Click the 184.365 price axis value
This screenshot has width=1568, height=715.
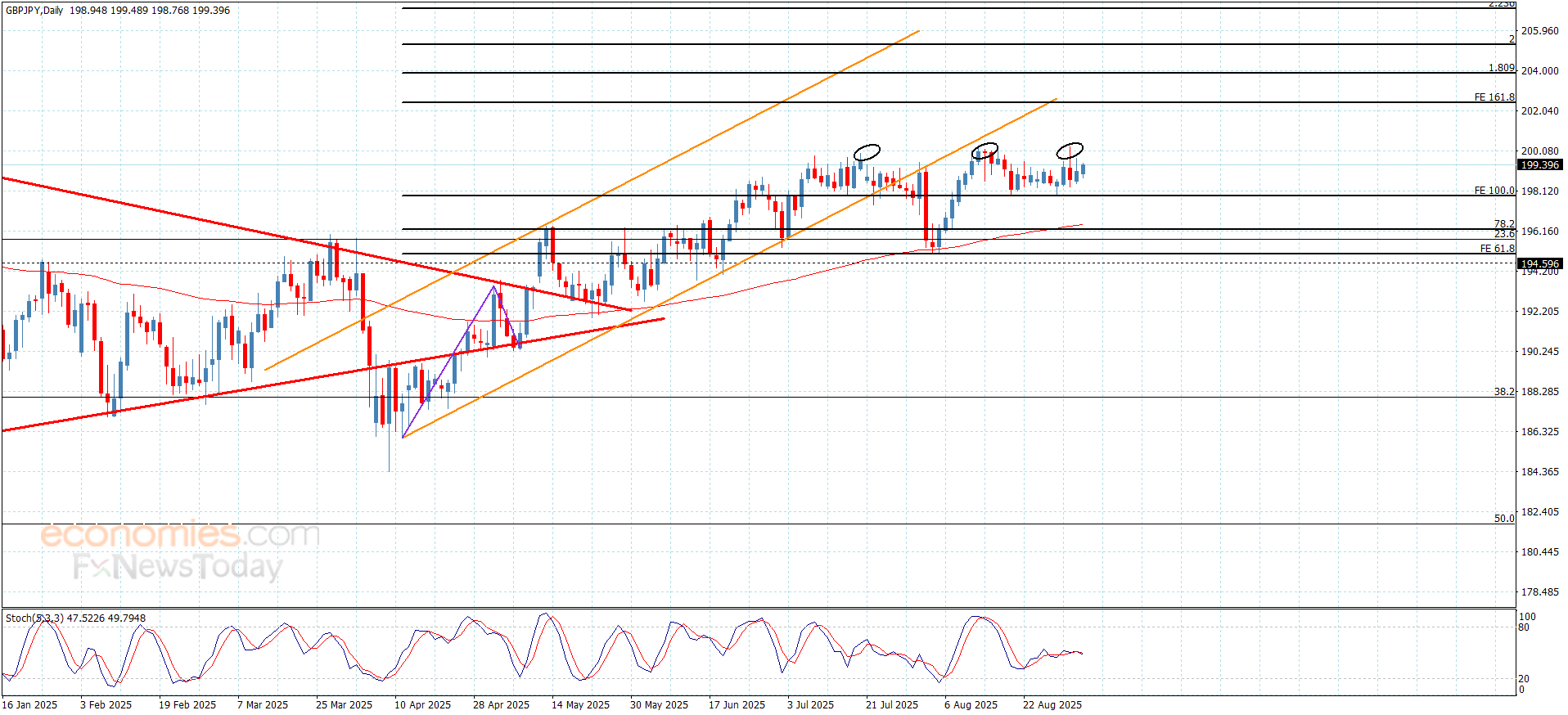click(x=1539, y=472)
